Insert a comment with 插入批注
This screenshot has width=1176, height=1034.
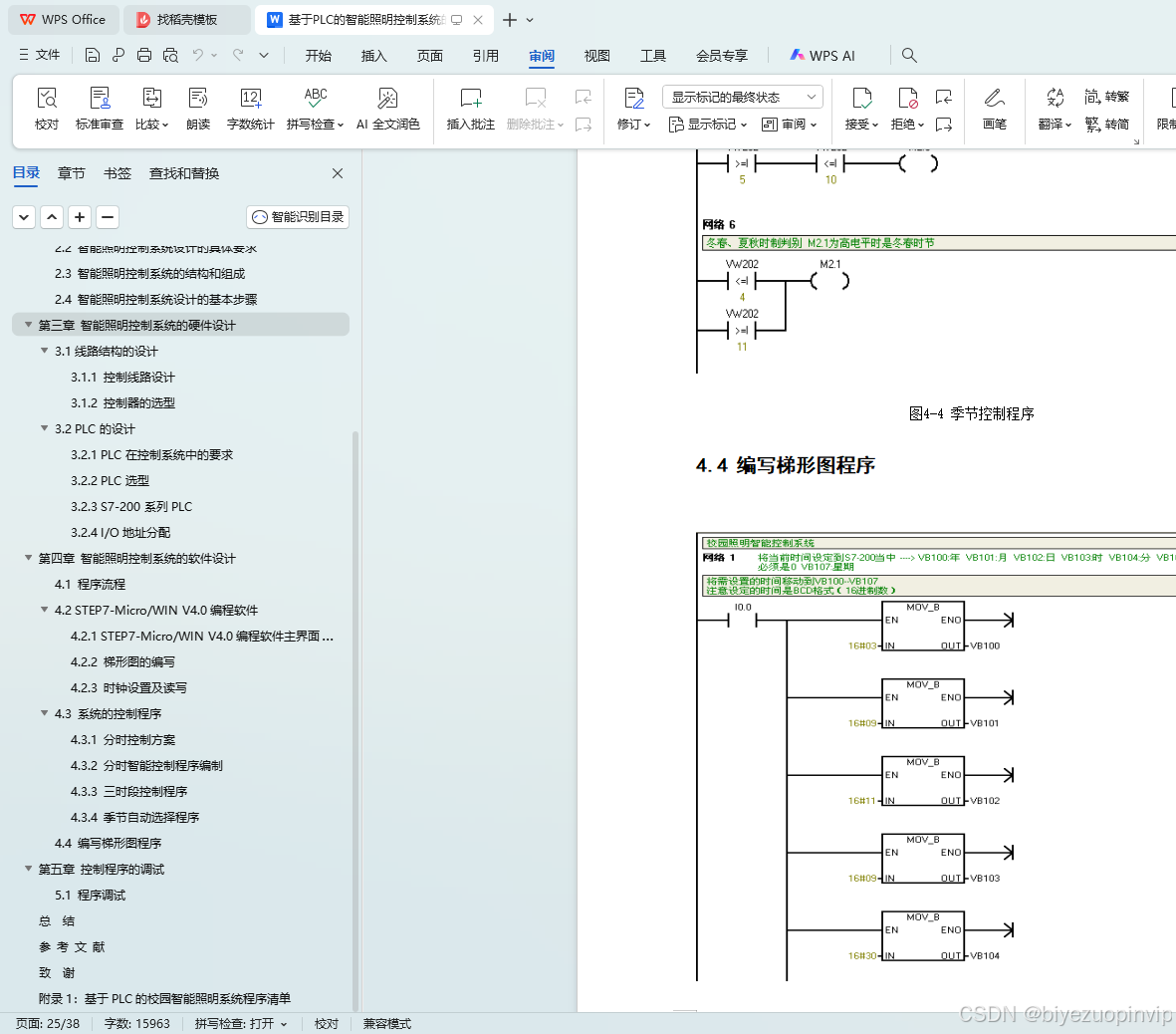click(x=471, y=108)
